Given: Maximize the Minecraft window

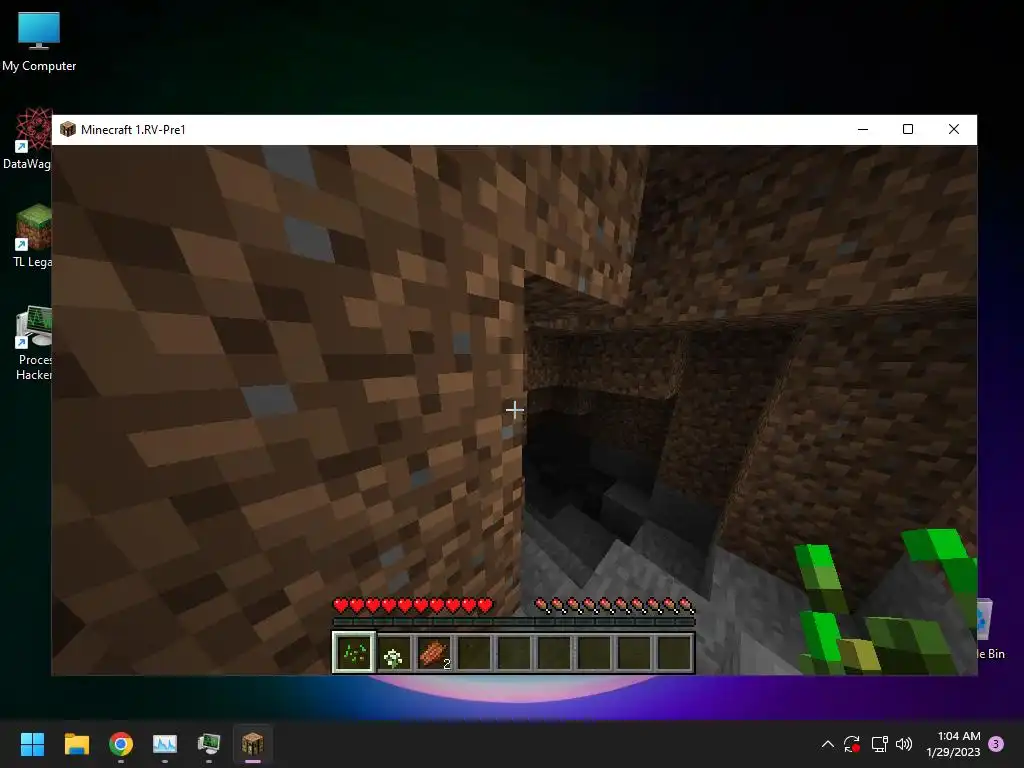Looking at the screenshot, I should click(x=908, y=129).
